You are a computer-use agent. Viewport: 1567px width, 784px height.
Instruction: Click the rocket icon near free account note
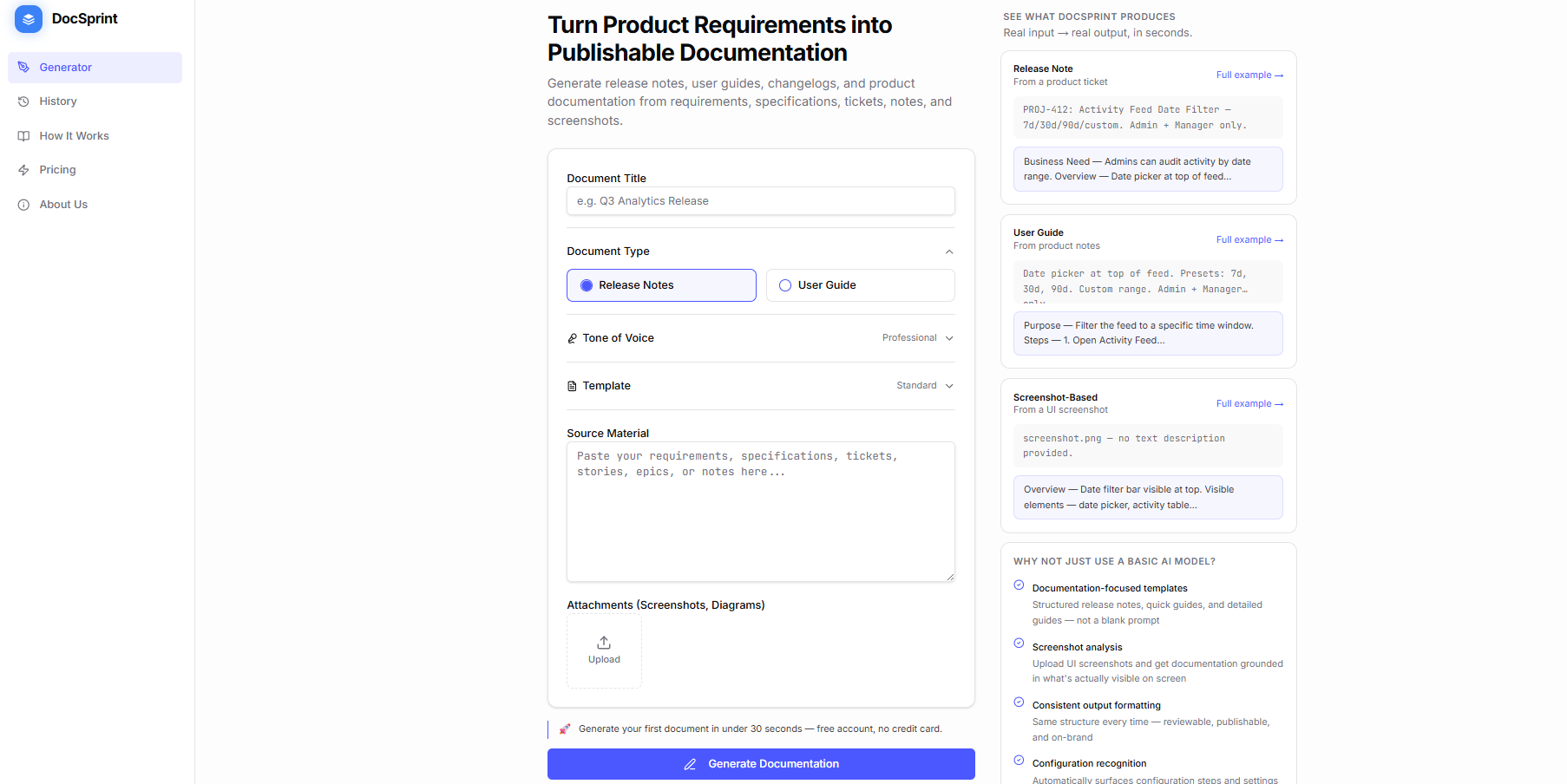pyautogui.click(x=565, y=728)
